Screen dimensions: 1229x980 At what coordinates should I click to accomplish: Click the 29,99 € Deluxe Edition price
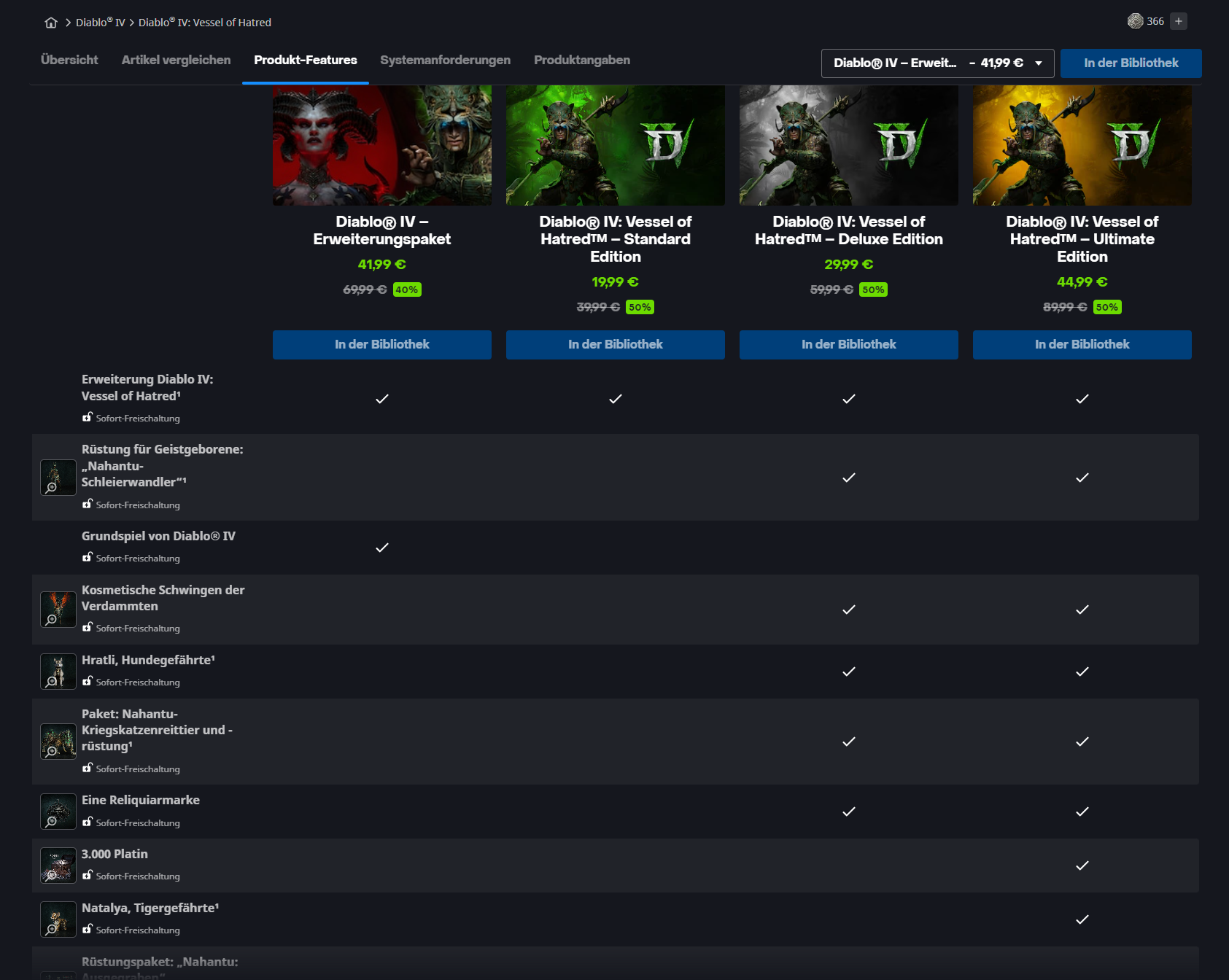pos(849,265)
